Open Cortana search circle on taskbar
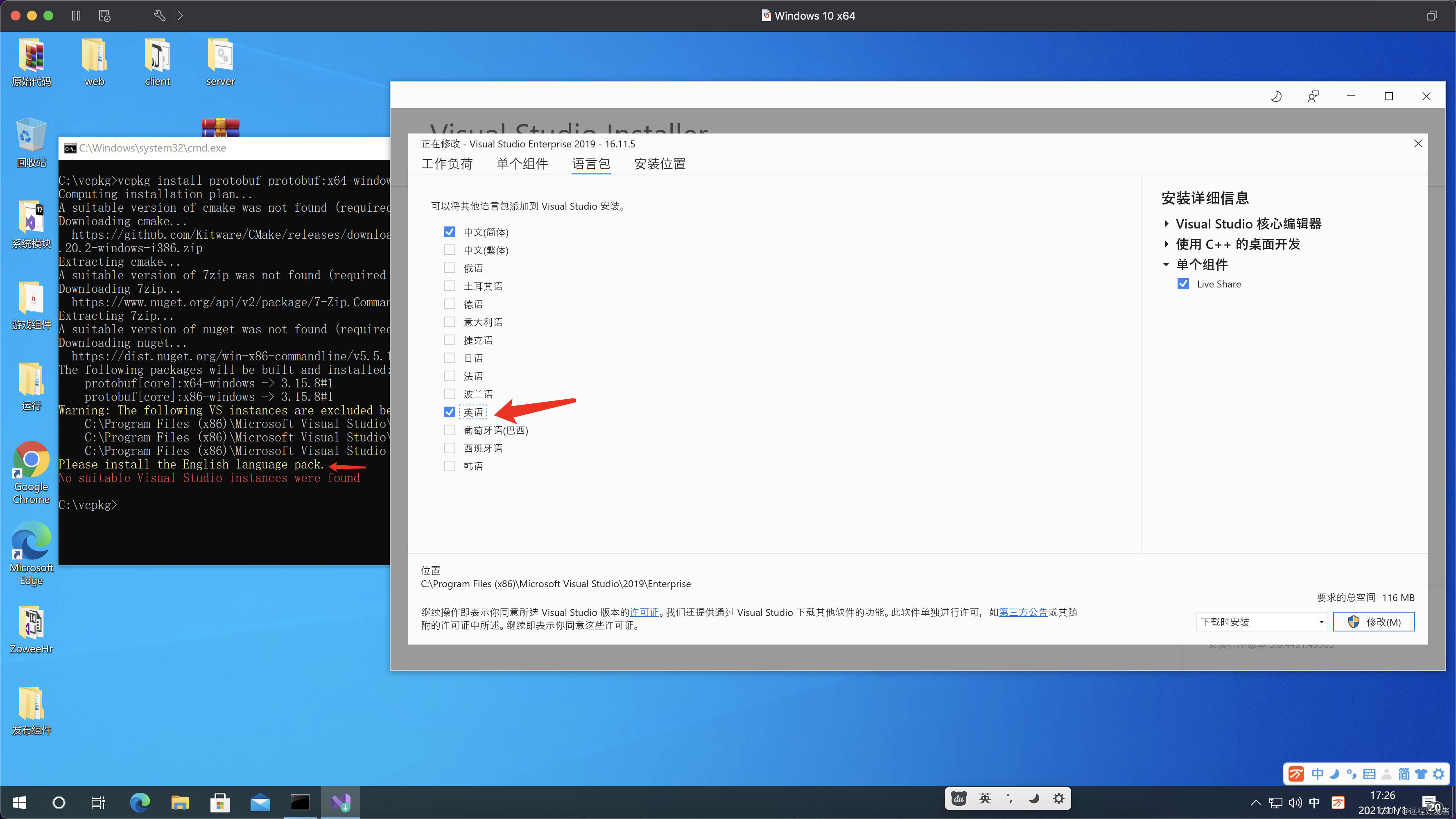 (x=59, y=802)
